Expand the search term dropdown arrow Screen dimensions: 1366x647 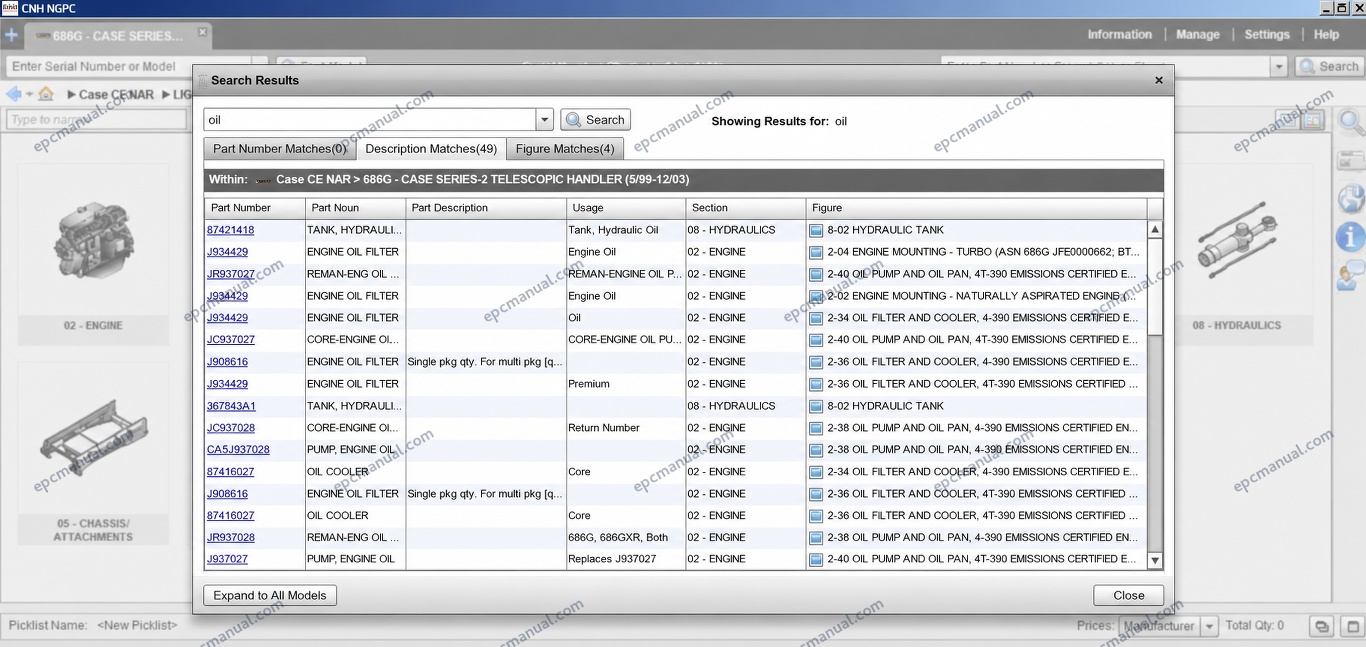[544, 120]
